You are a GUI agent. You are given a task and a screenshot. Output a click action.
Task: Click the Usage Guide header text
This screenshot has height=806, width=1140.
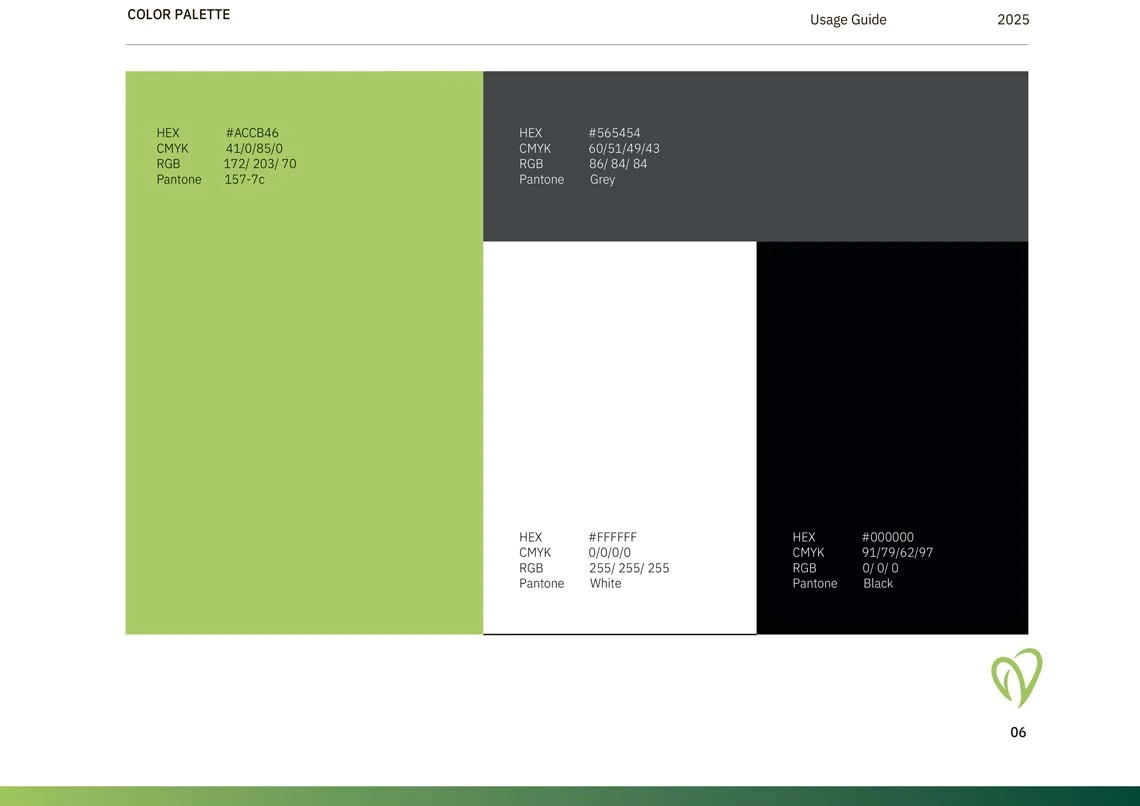848,20
